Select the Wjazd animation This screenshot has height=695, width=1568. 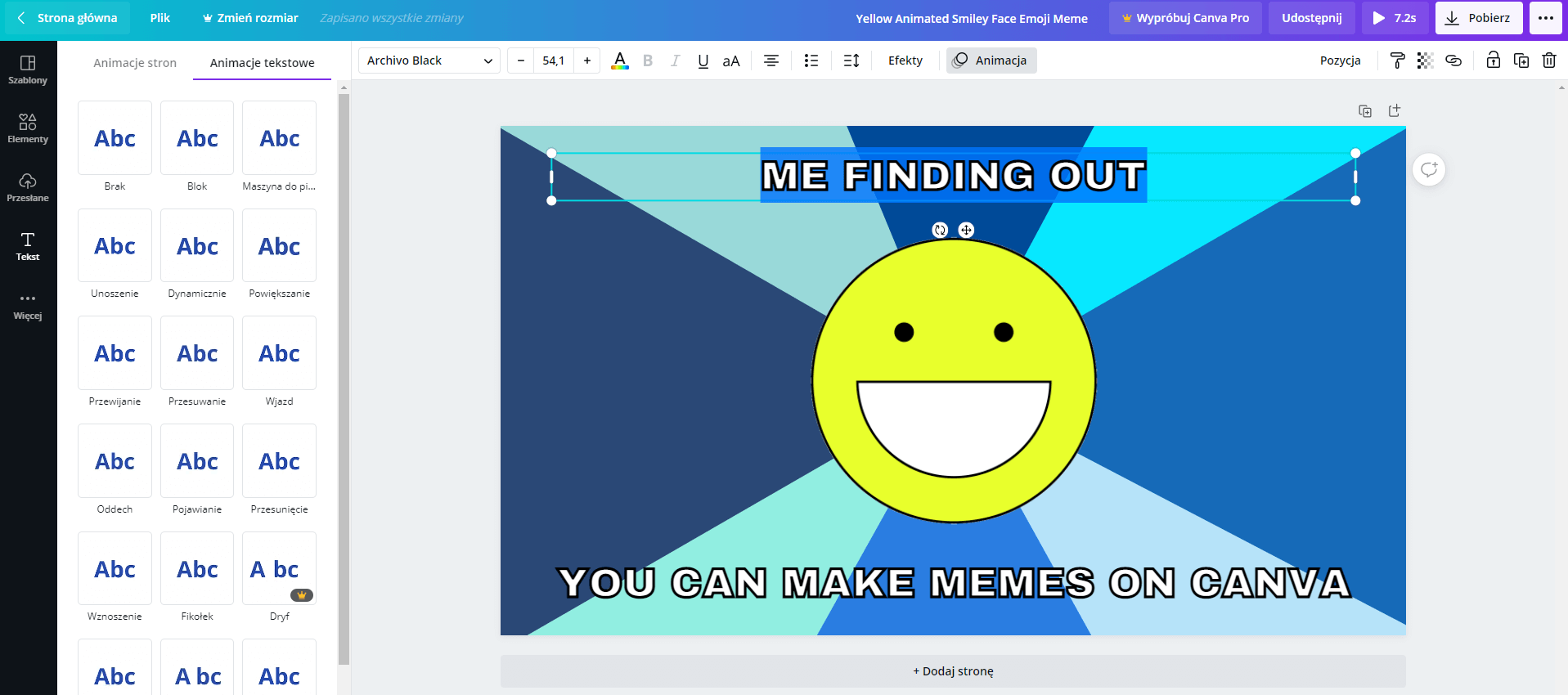[280, 353]
